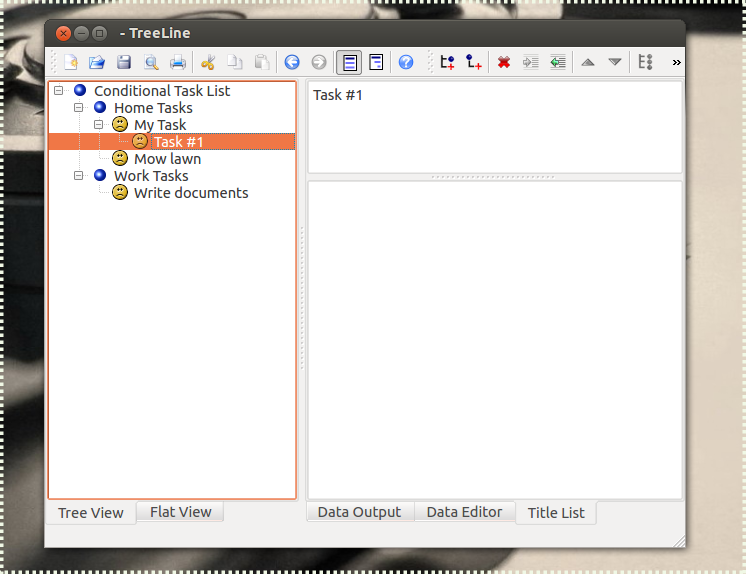This screenshot has height=574, width=746.
Task: Close the TreeLine window
Action: [63, 33]
